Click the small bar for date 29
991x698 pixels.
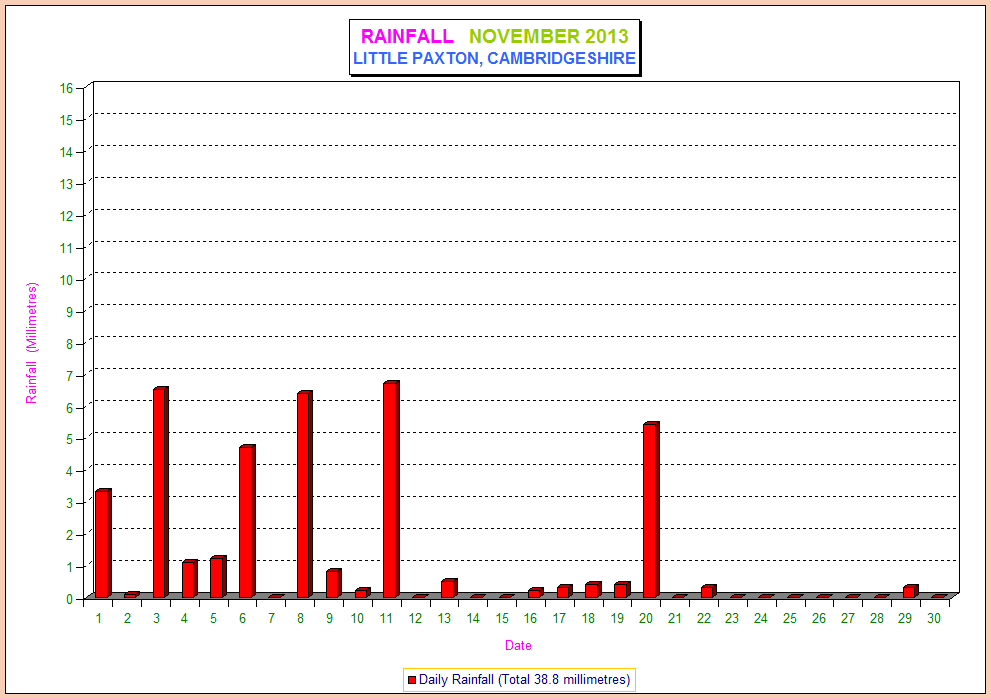tap(911, 591)
